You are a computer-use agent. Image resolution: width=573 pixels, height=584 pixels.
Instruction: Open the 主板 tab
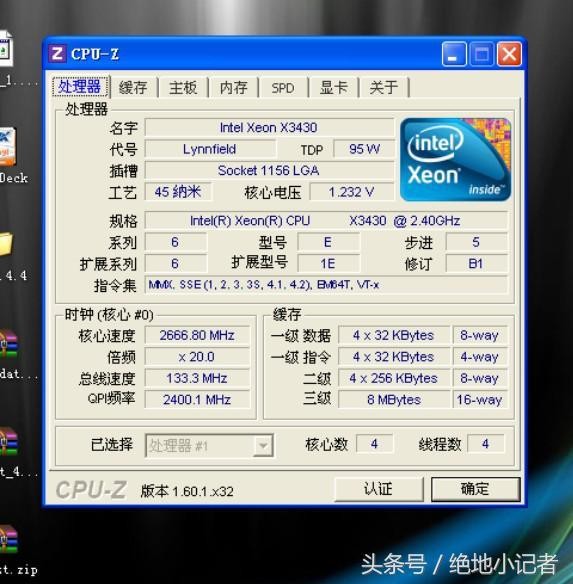point(183,88)
